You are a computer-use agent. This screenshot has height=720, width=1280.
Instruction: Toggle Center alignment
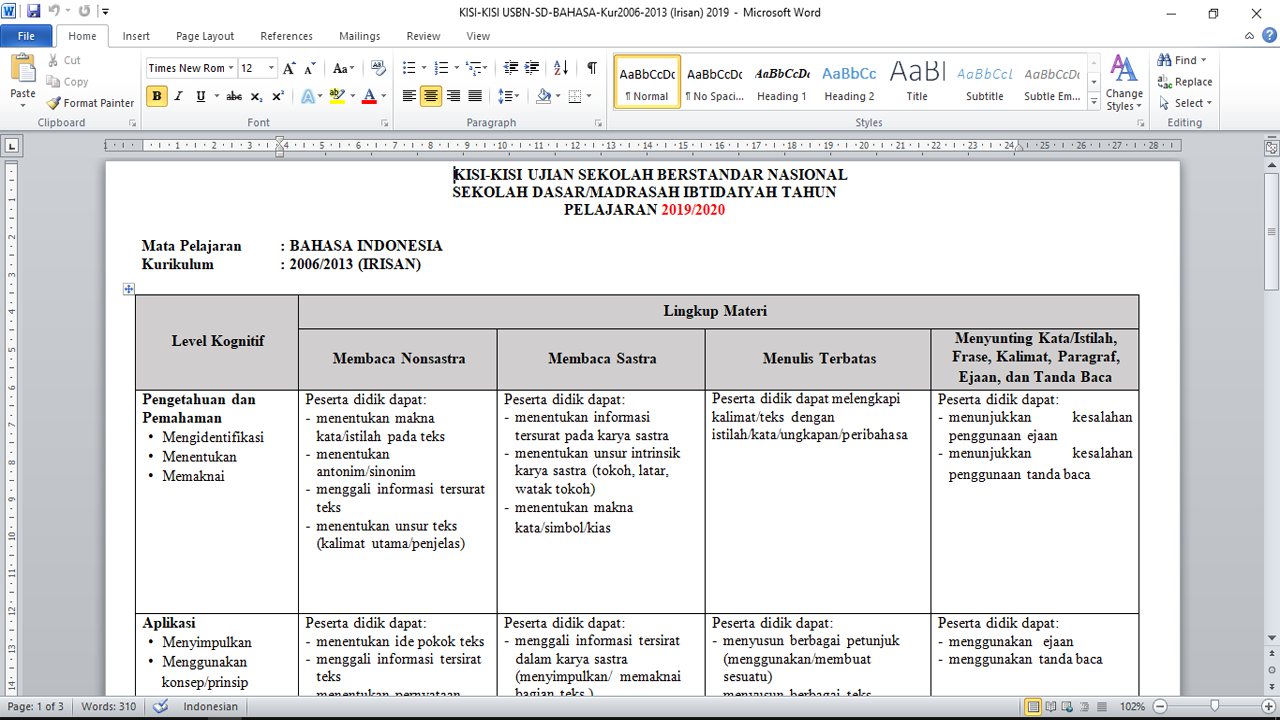(x=431, y=96)
